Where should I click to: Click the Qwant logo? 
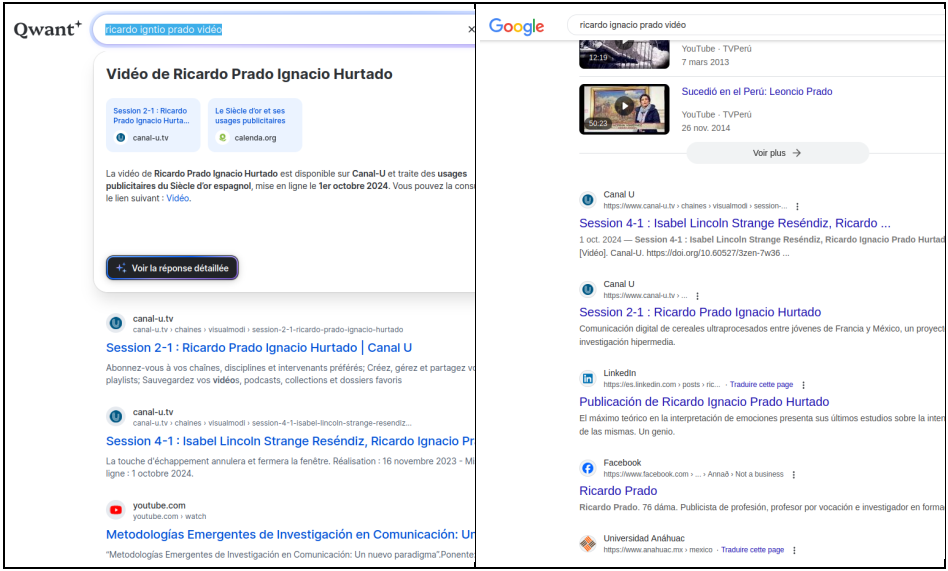click(x=47, y=30)
